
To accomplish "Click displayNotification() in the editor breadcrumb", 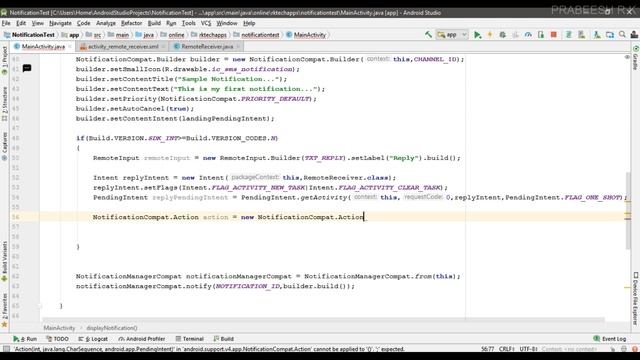I will [x=112, y=328].
